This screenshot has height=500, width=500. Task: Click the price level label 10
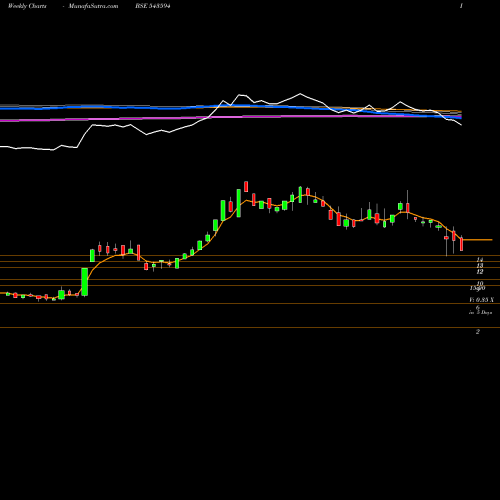[480, 283]
